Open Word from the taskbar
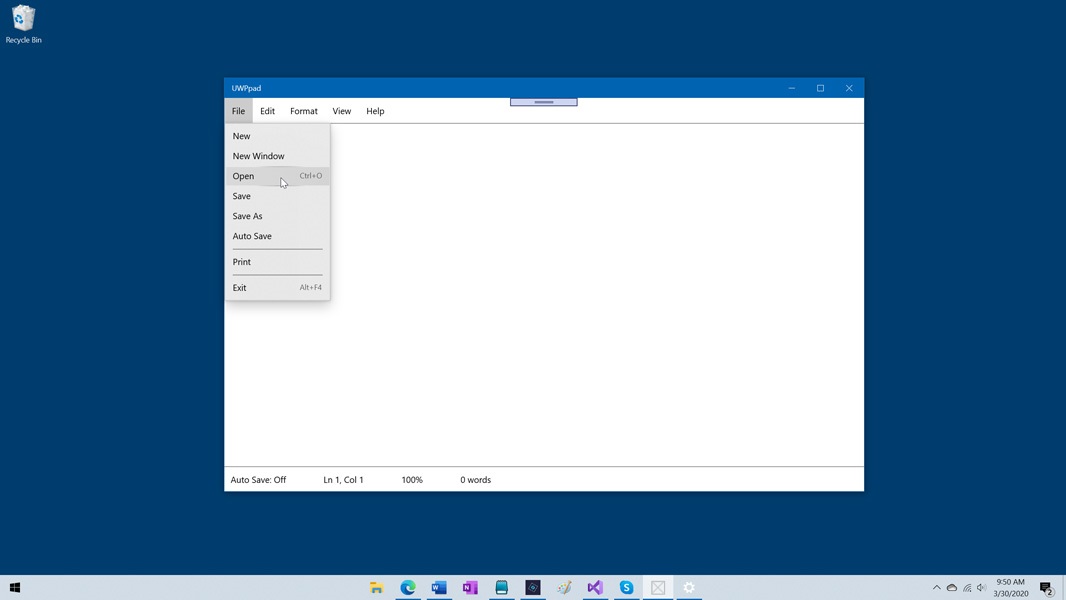The image size is (1066, 600). click(439, 588)
